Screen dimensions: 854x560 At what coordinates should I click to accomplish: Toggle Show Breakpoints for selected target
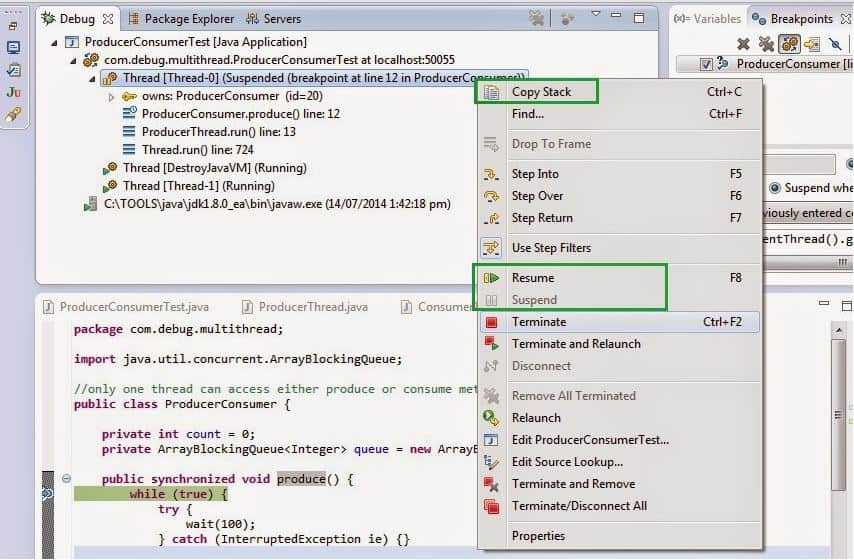click(x=790, y=44)
